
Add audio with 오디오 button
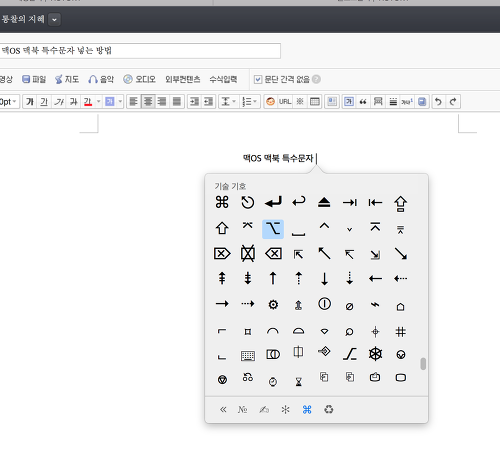click(x=139, y=79)
